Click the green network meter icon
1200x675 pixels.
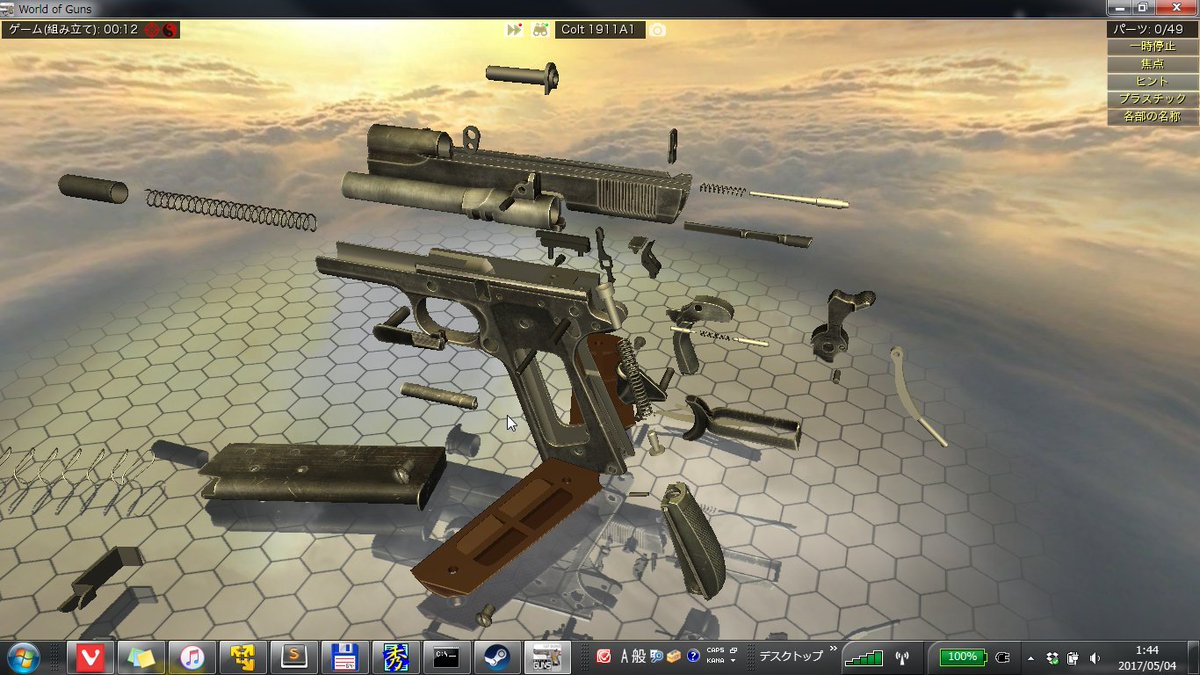click(863, 657)
